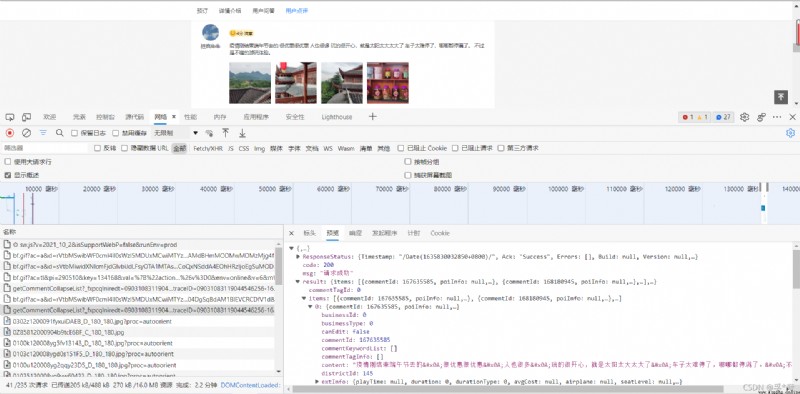The image size is (800, 394).
Task: Enable the 保留日志 preserve log checkbox
Action: pyautogui.click(x=74, y=133)
